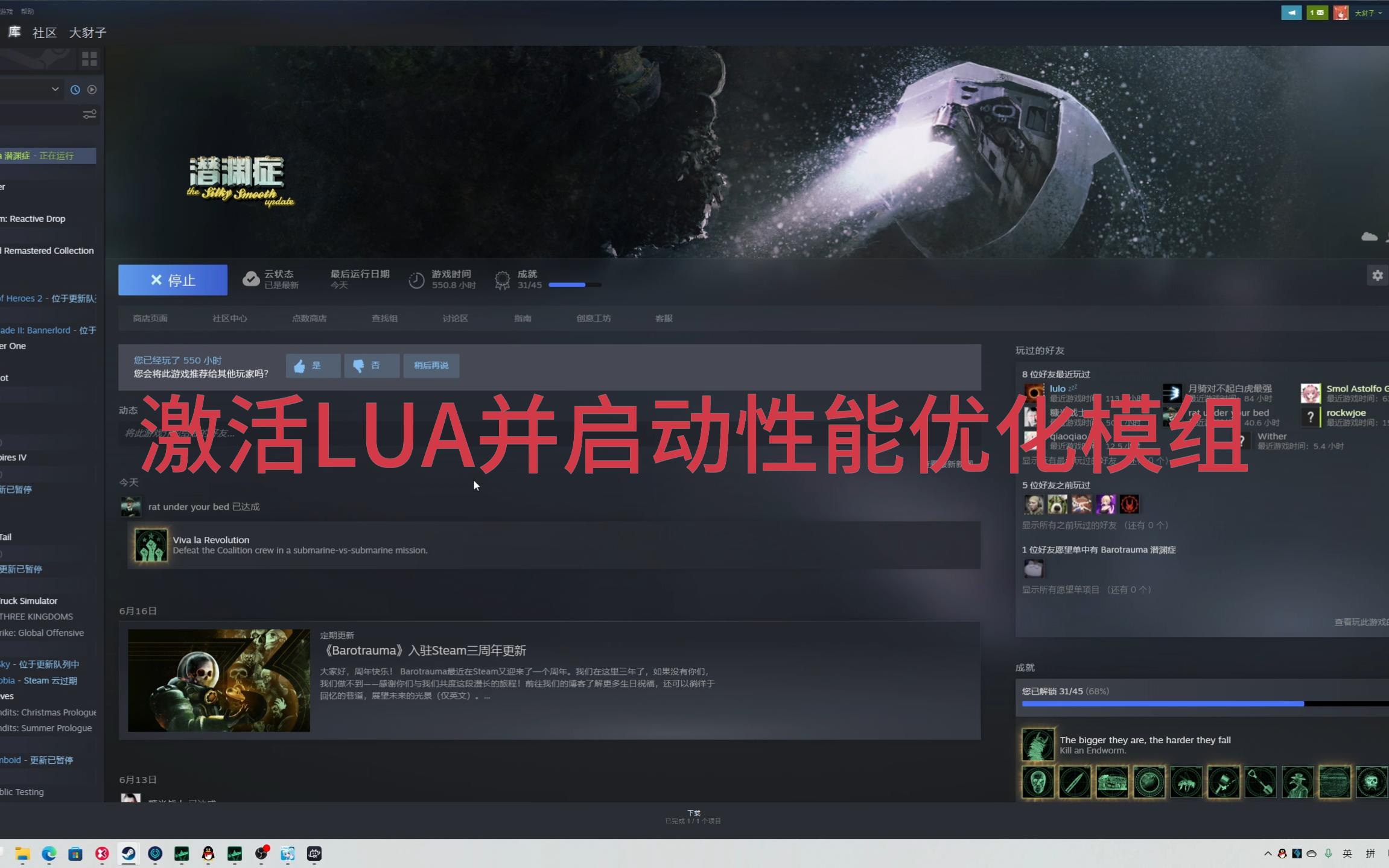Click the downloads 下载 status bar
This screenshot has width=1389, height=868.
point(693,817)
